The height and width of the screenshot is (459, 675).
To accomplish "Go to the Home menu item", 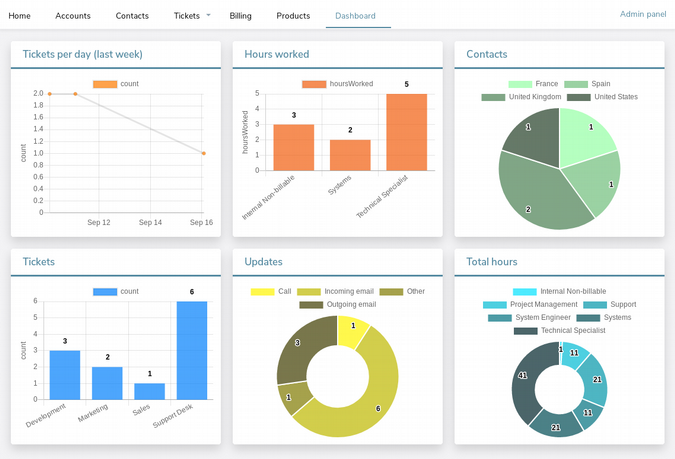I will [20, 16].
